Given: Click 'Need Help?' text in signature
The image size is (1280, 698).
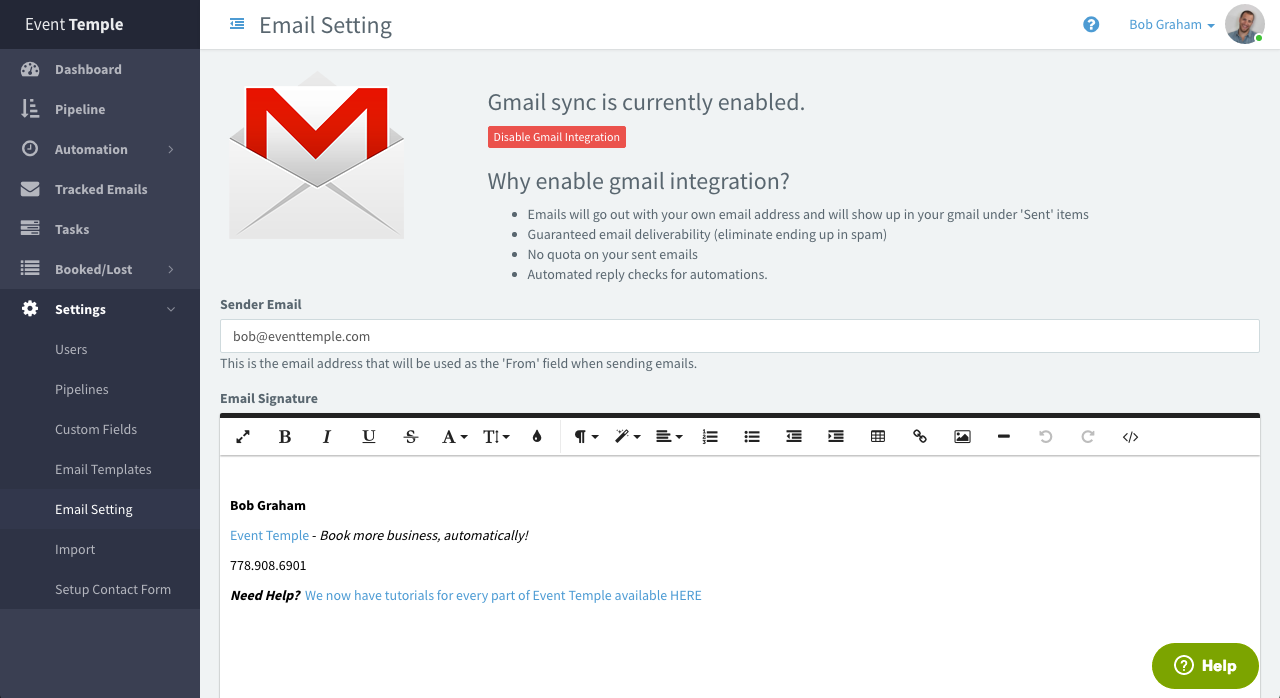Looking at the screenshot, I should pos(265,595).
